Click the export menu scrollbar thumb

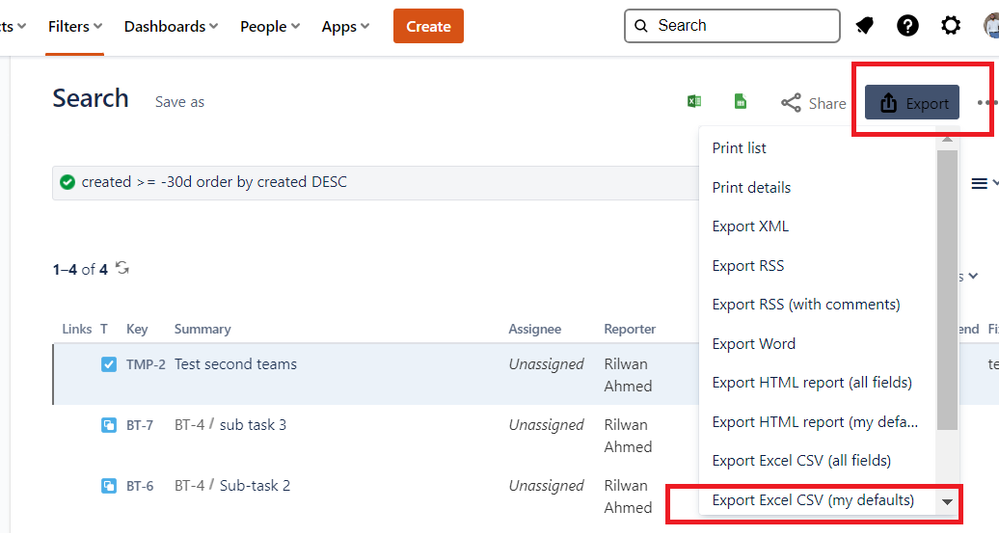pos(947,290)
